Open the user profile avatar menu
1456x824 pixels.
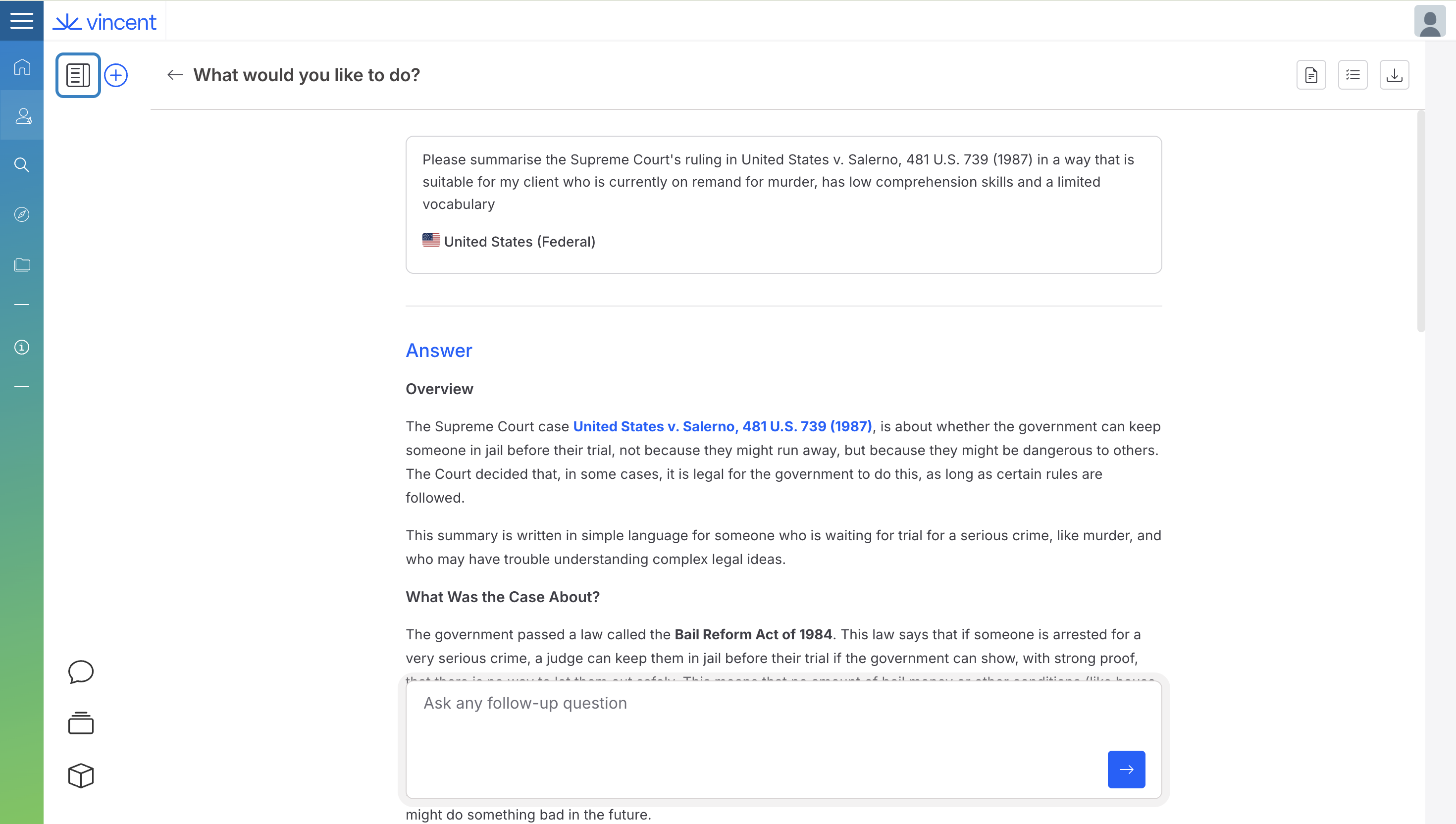[1429, 21]
